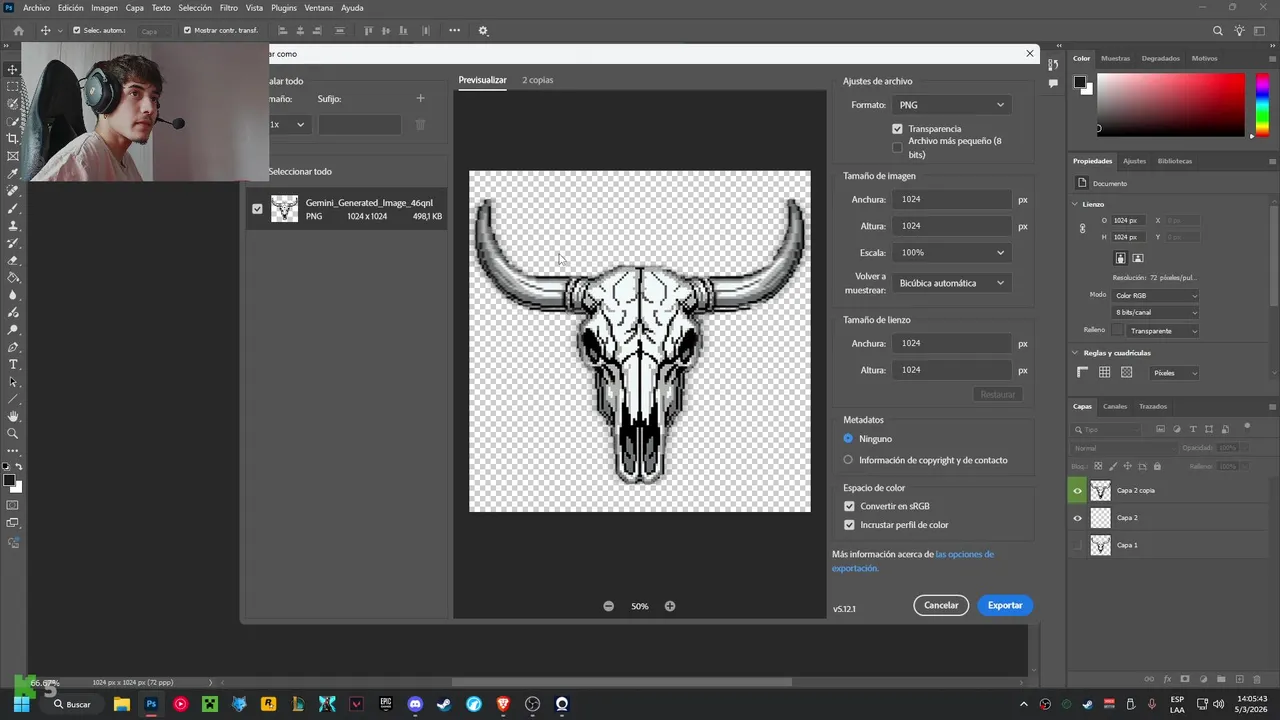Disable the Transparencia checkbox
The height and width of the screenshot is (720, 1280).
coord(897,129)
